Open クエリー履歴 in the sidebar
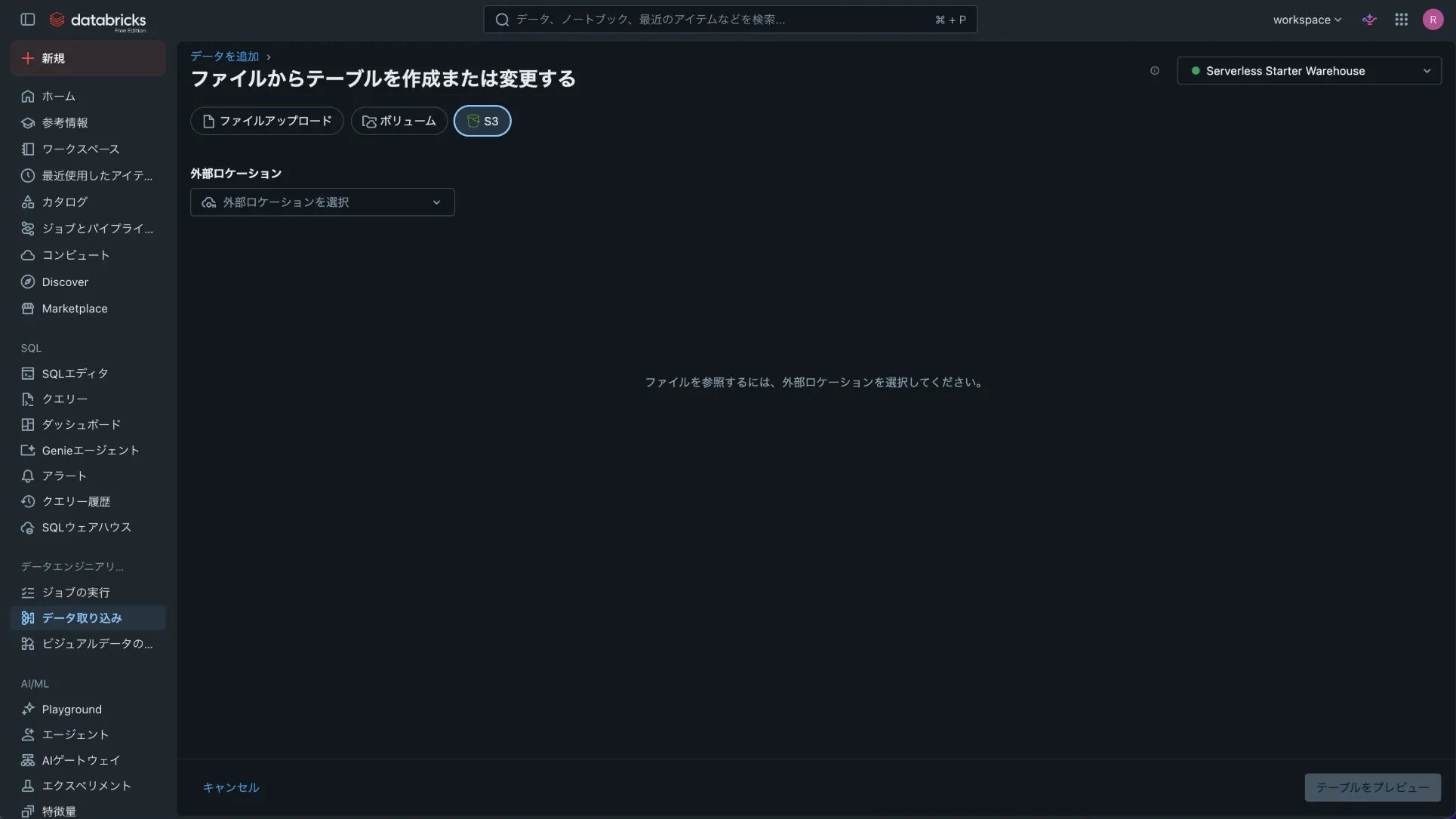Viewport: 1456px width, 819px height. [88, 501]
